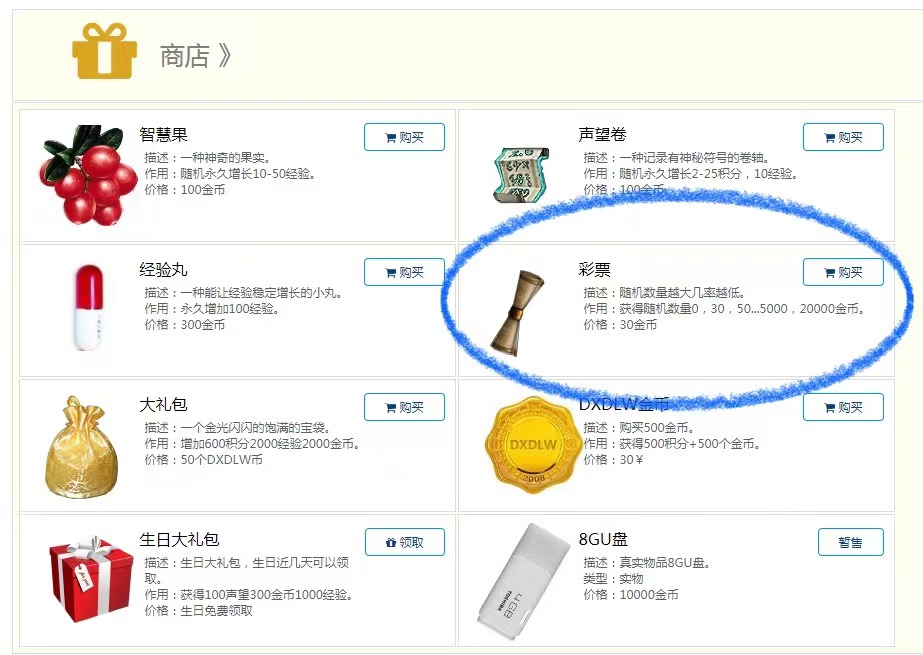Buy the DXDLW金币 coins
Viewport: 923px width, 655px height.
pyautogui.click(x=843, y=407)
